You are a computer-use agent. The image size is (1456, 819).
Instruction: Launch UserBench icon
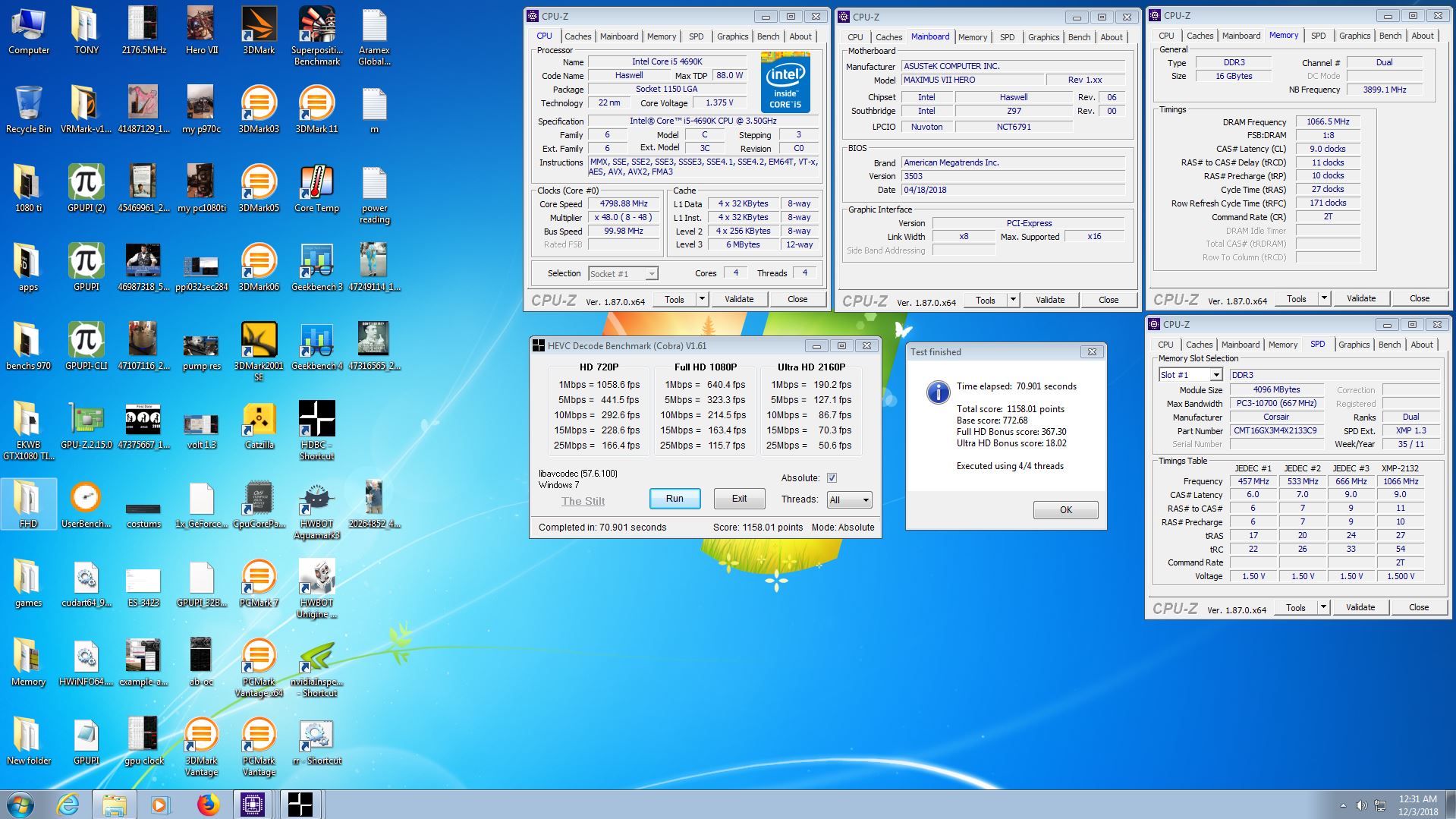[86, 506]
